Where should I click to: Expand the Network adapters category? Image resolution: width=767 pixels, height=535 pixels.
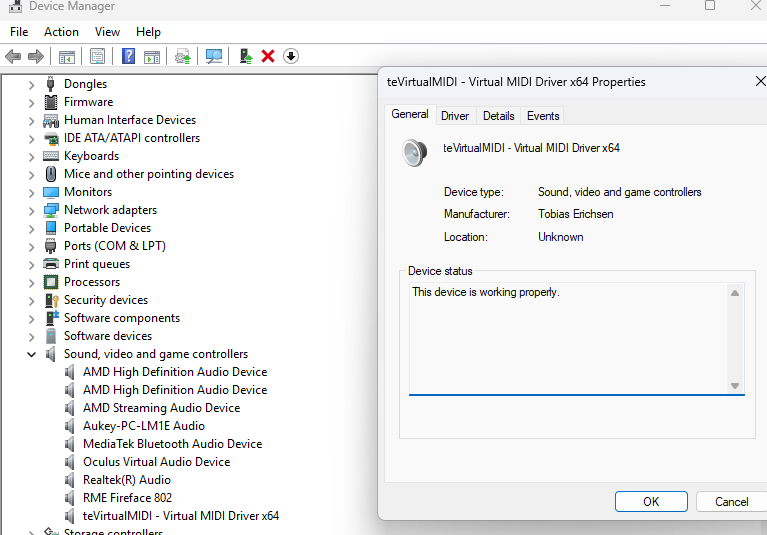point(32,210)
